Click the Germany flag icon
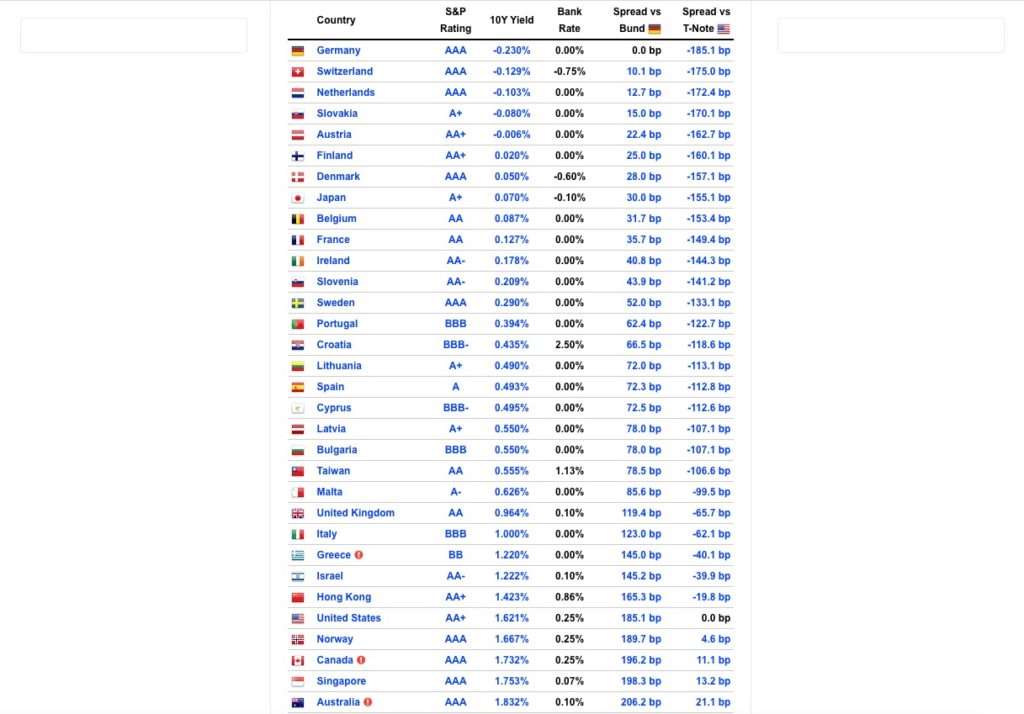The height and width of the screenshot is (714, 1024). click(x=298, y=51)
